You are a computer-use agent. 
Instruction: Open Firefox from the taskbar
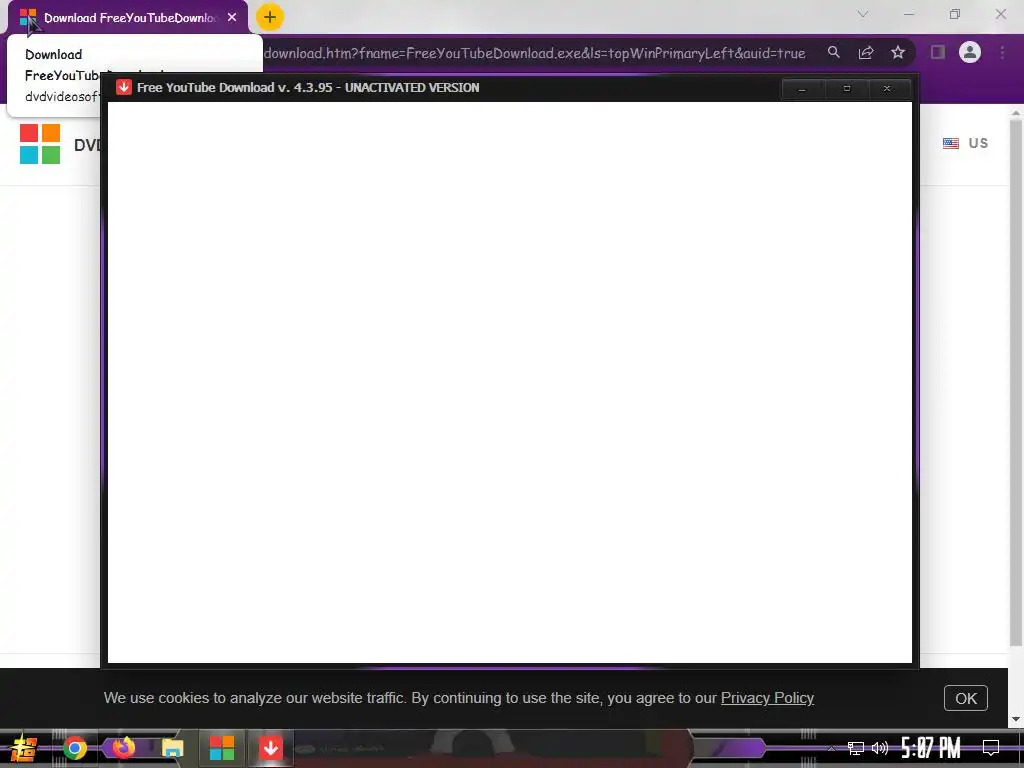point(123,747)
